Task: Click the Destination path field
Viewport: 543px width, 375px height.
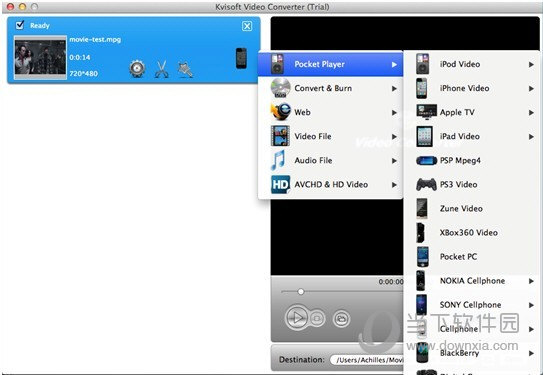Action: click(367, 360)
